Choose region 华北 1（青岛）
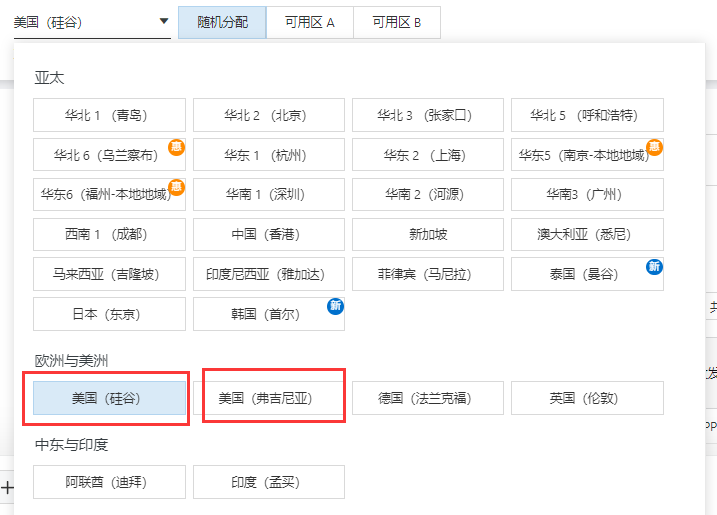This screenshot has width=717, height=515. pyautogui.click(x=109, y=115)
